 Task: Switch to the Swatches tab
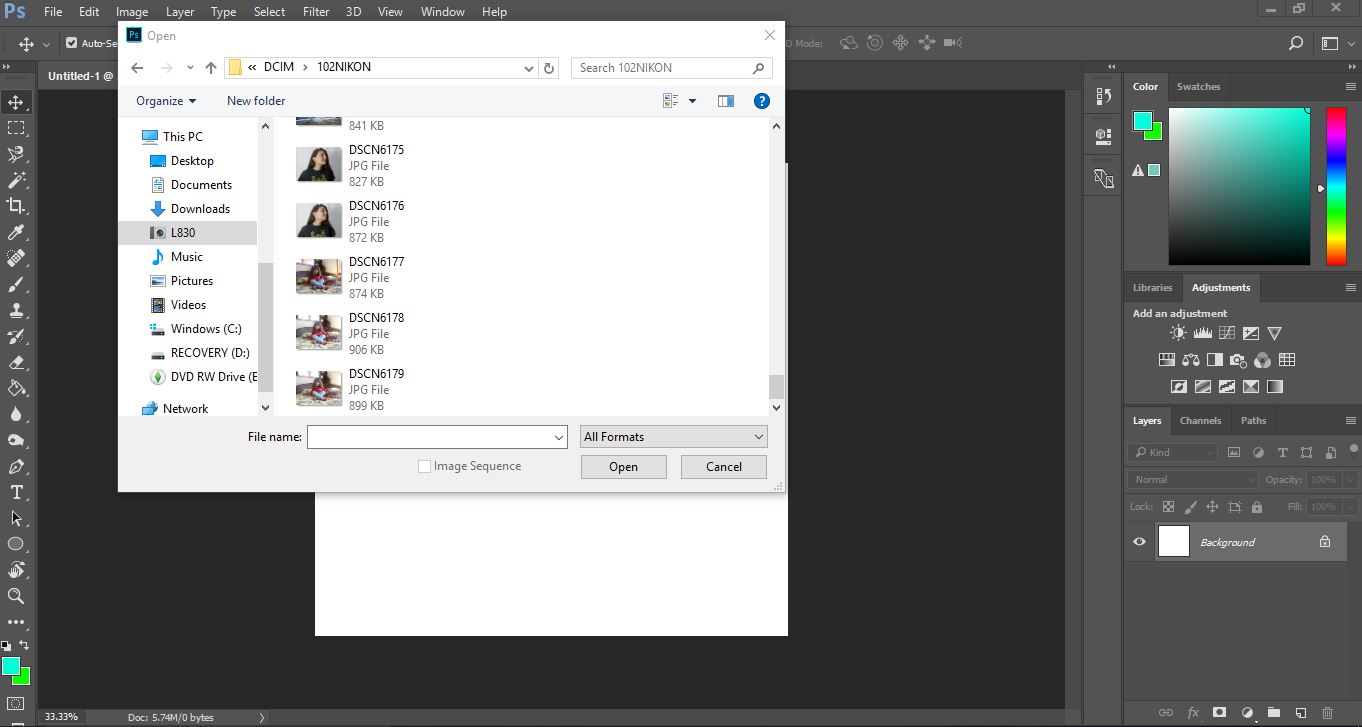tap(1198, 87)
